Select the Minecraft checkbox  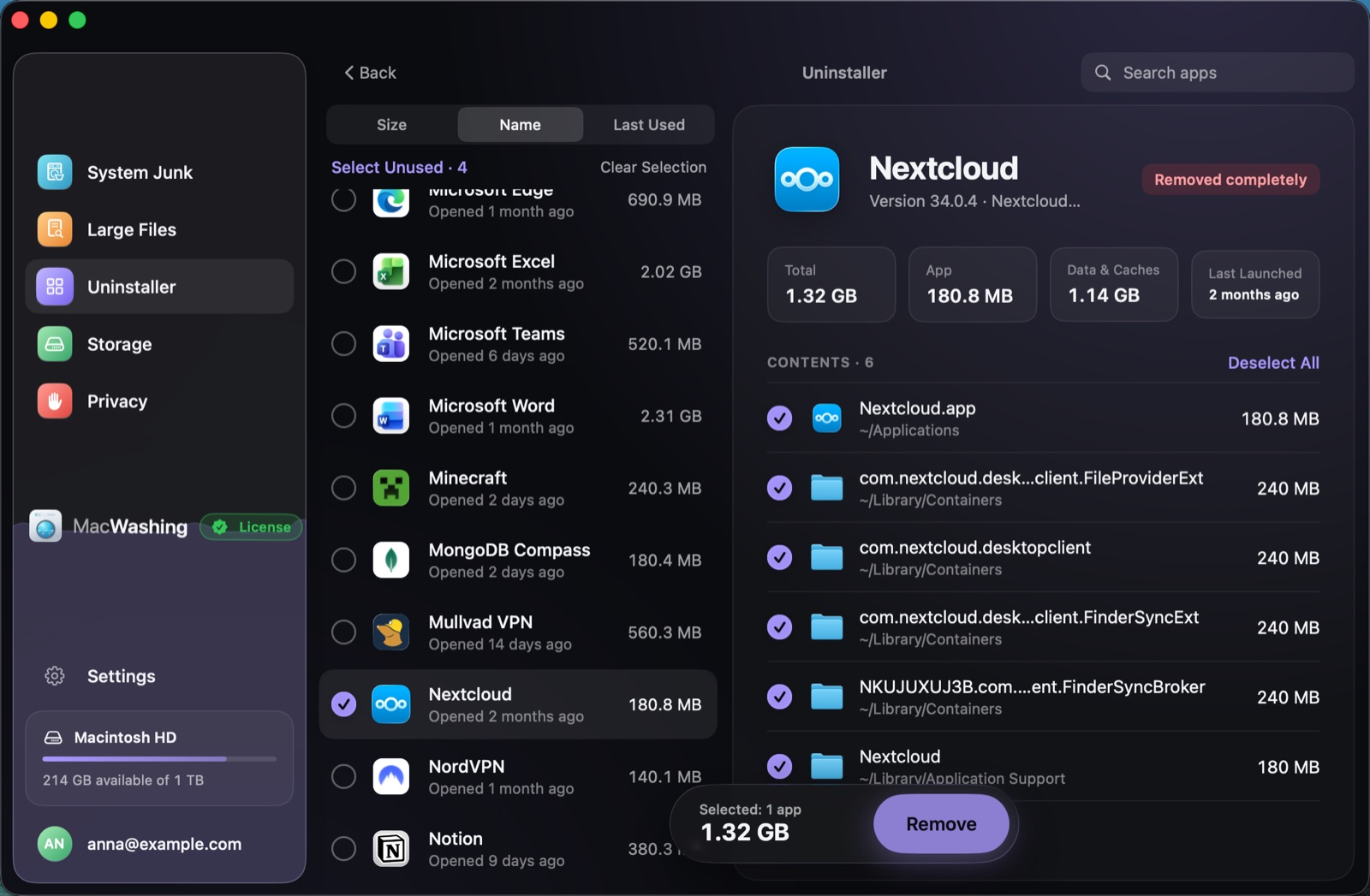pyautogui.click(x=344, y=488)
